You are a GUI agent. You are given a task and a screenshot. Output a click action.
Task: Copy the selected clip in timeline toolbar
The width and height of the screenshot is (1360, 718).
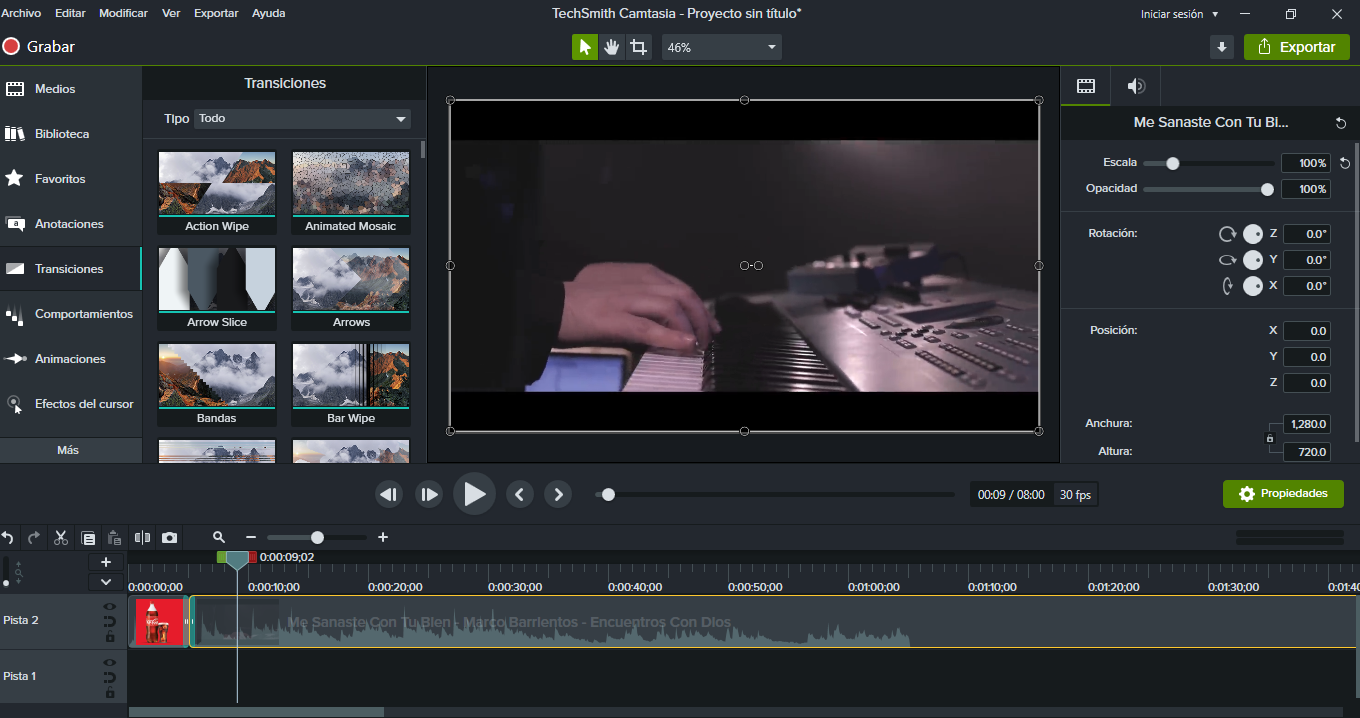[88, 538]
